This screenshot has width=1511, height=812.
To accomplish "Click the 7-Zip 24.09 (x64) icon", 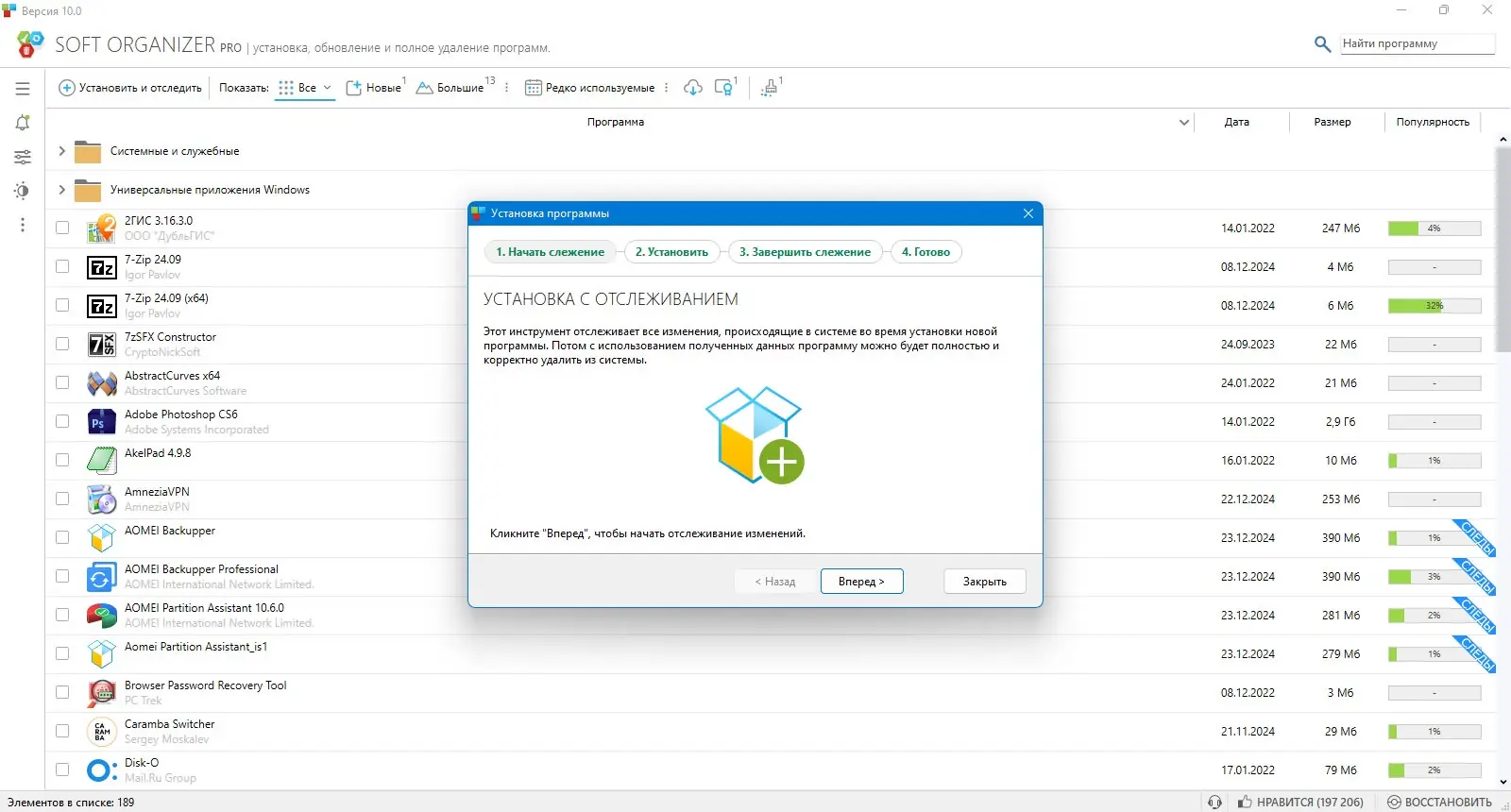I will [x=101, y=306].
